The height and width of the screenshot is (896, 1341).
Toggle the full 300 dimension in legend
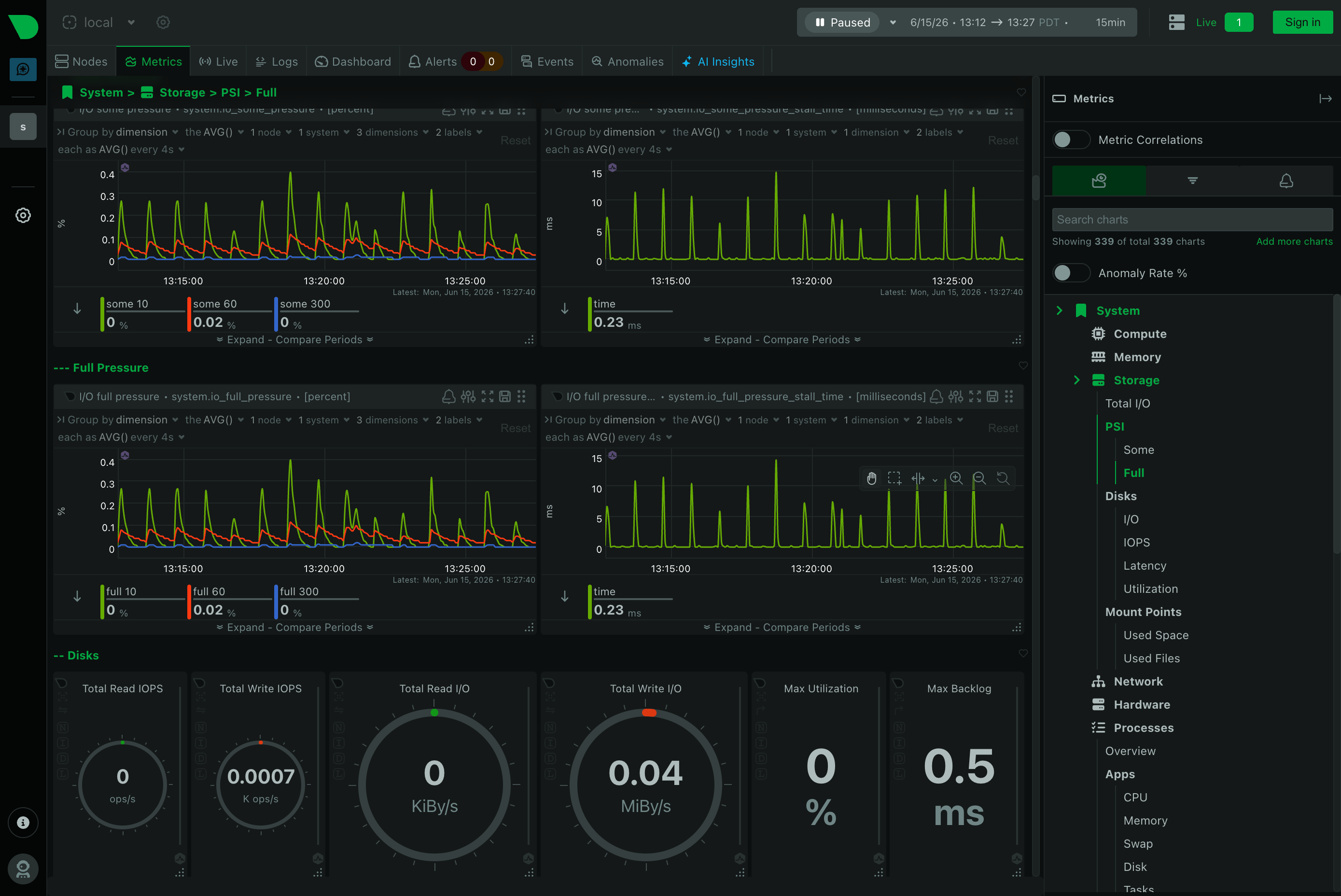[317, 601]
